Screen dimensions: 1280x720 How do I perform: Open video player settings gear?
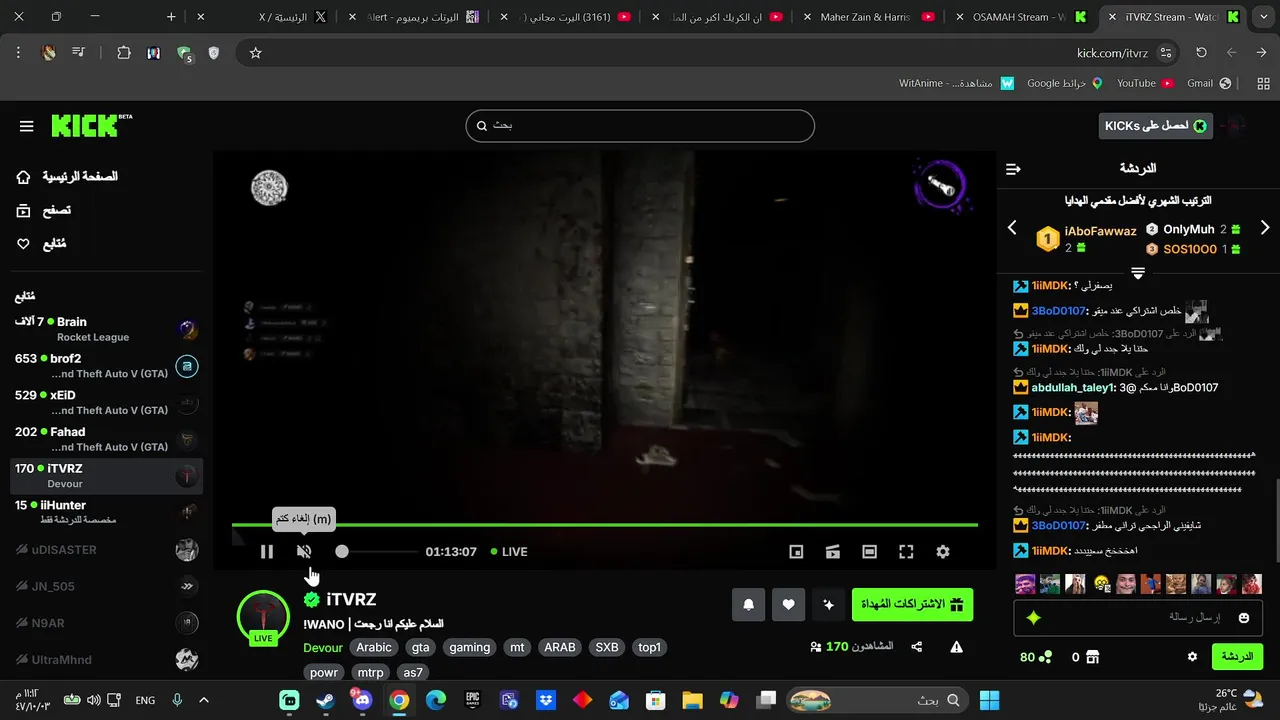942,551
